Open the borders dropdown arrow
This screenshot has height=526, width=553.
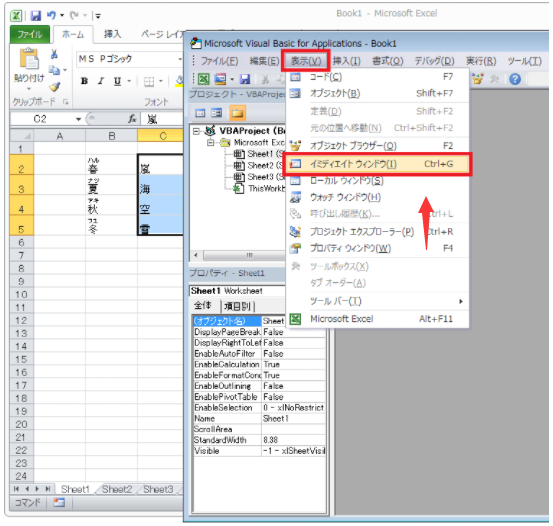tap(161, 81)
